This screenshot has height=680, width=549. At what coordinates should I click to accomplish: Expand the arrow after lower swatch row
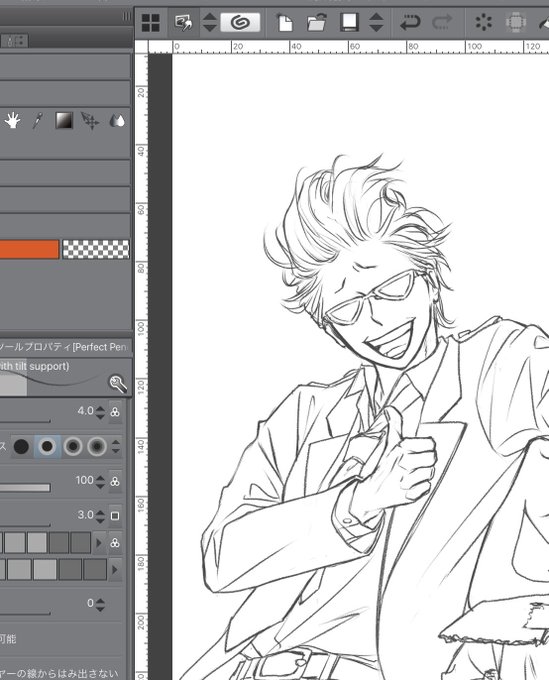tap(114, 569)
